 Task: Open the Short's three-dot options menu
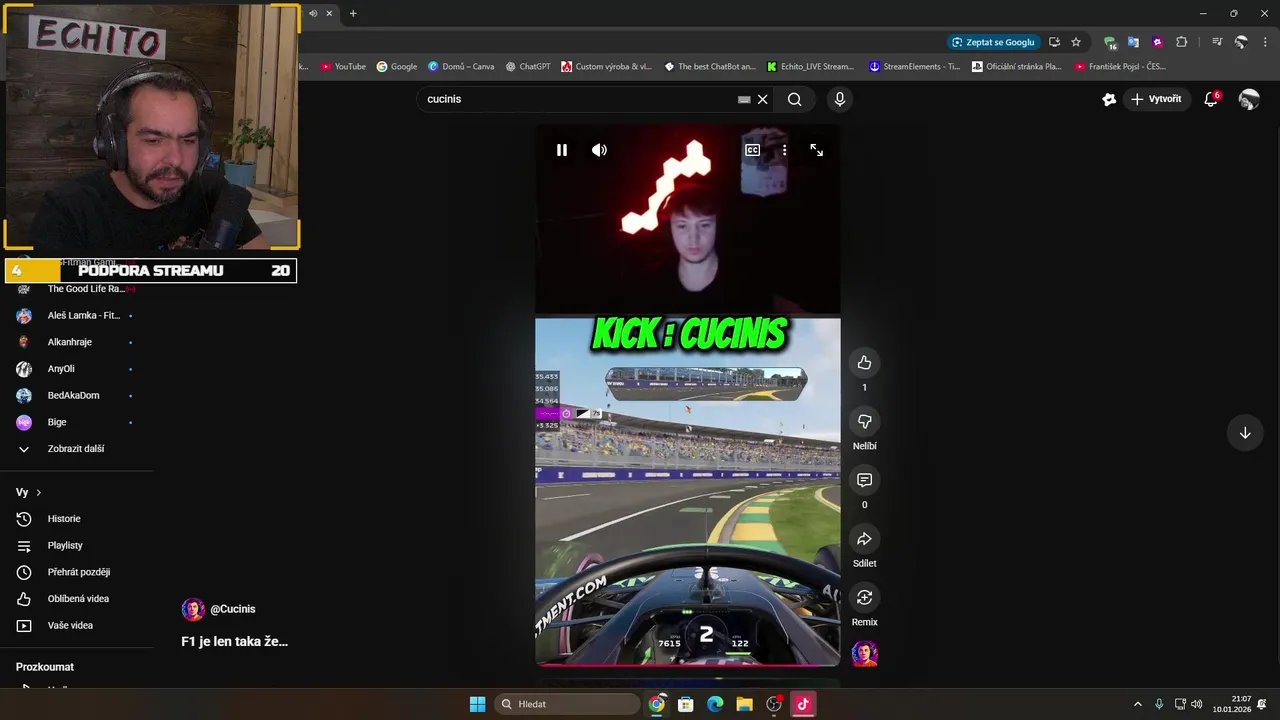tap(784, 150)
